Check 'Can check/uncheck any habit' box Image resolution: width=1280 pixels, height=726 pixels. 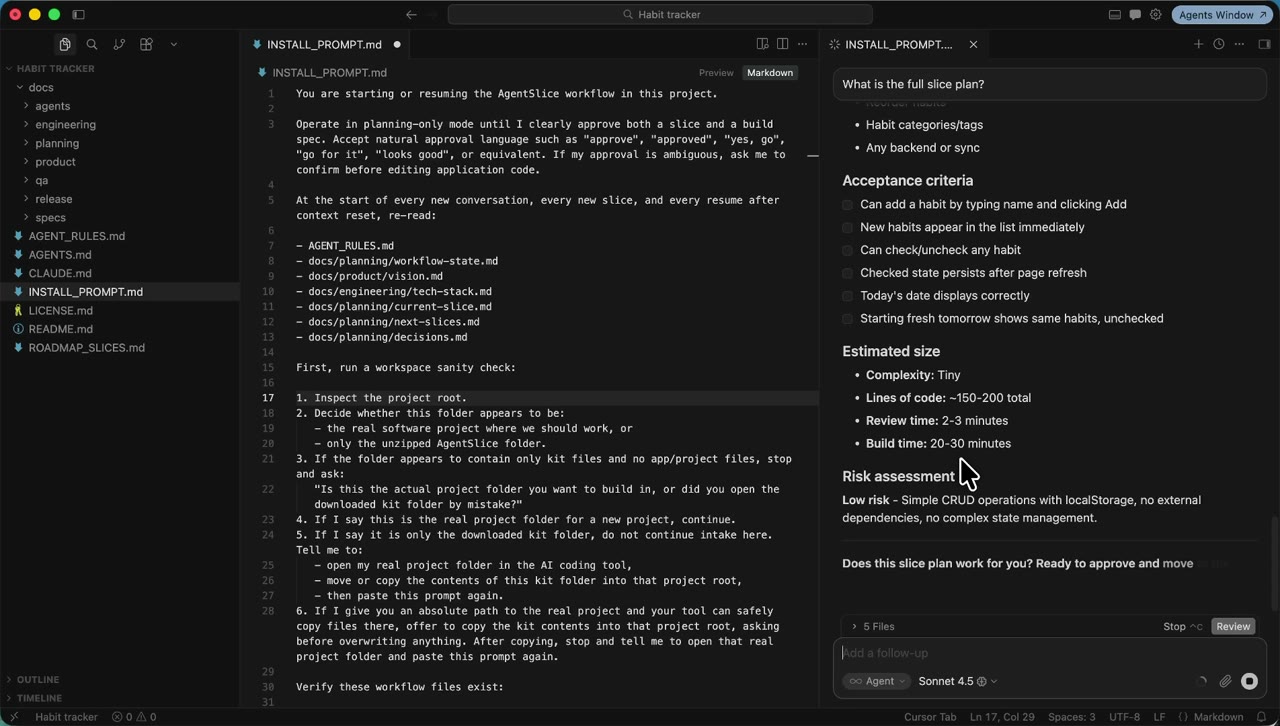[848, 251]
